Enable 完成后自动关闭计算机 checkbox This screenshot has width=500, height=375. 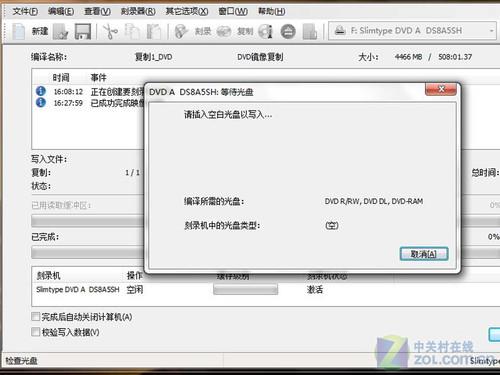tap(35, 316)
